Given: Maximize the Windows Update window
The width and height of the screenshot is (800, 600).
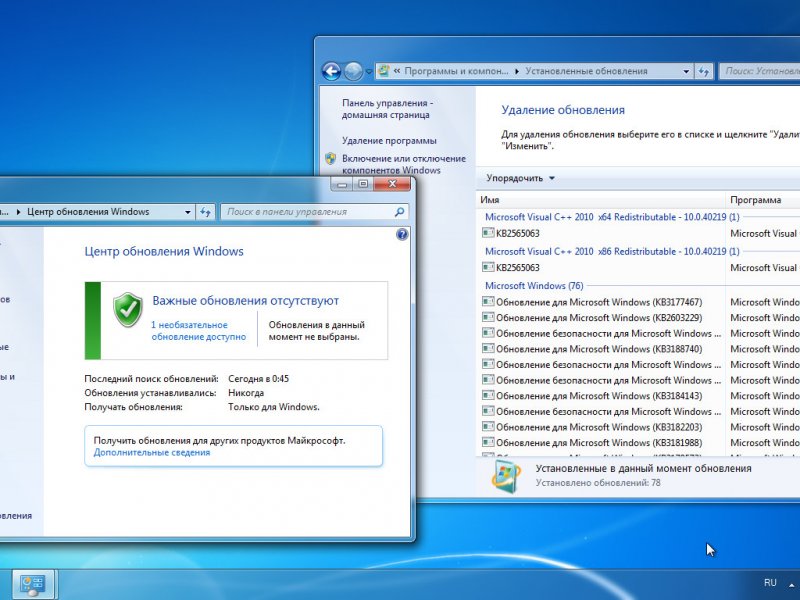Looking at the screenshot, I should coord(363,184).
